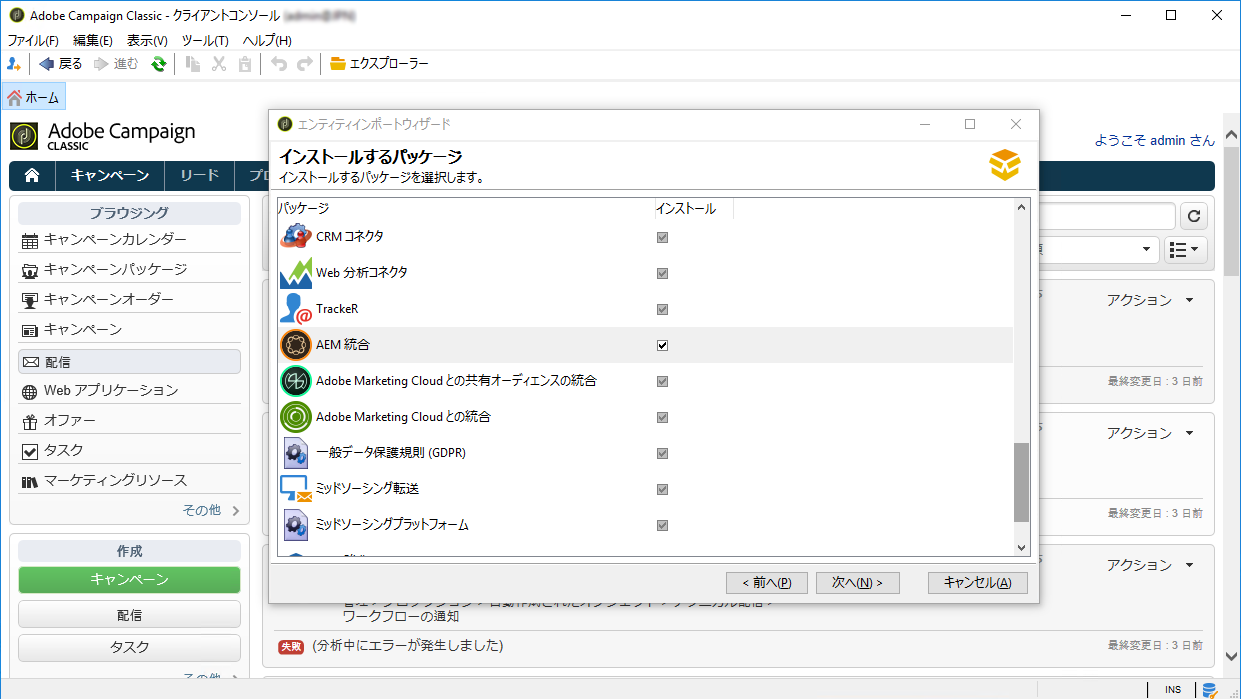Click the refresh button beside search field
This screenshot has width=1241, height=699.
click(x=1195, y=216)
